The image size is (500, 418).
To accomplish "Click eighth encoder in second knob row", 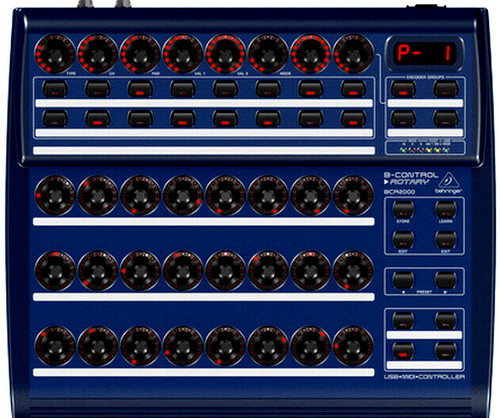I will [x=353, y=196].
